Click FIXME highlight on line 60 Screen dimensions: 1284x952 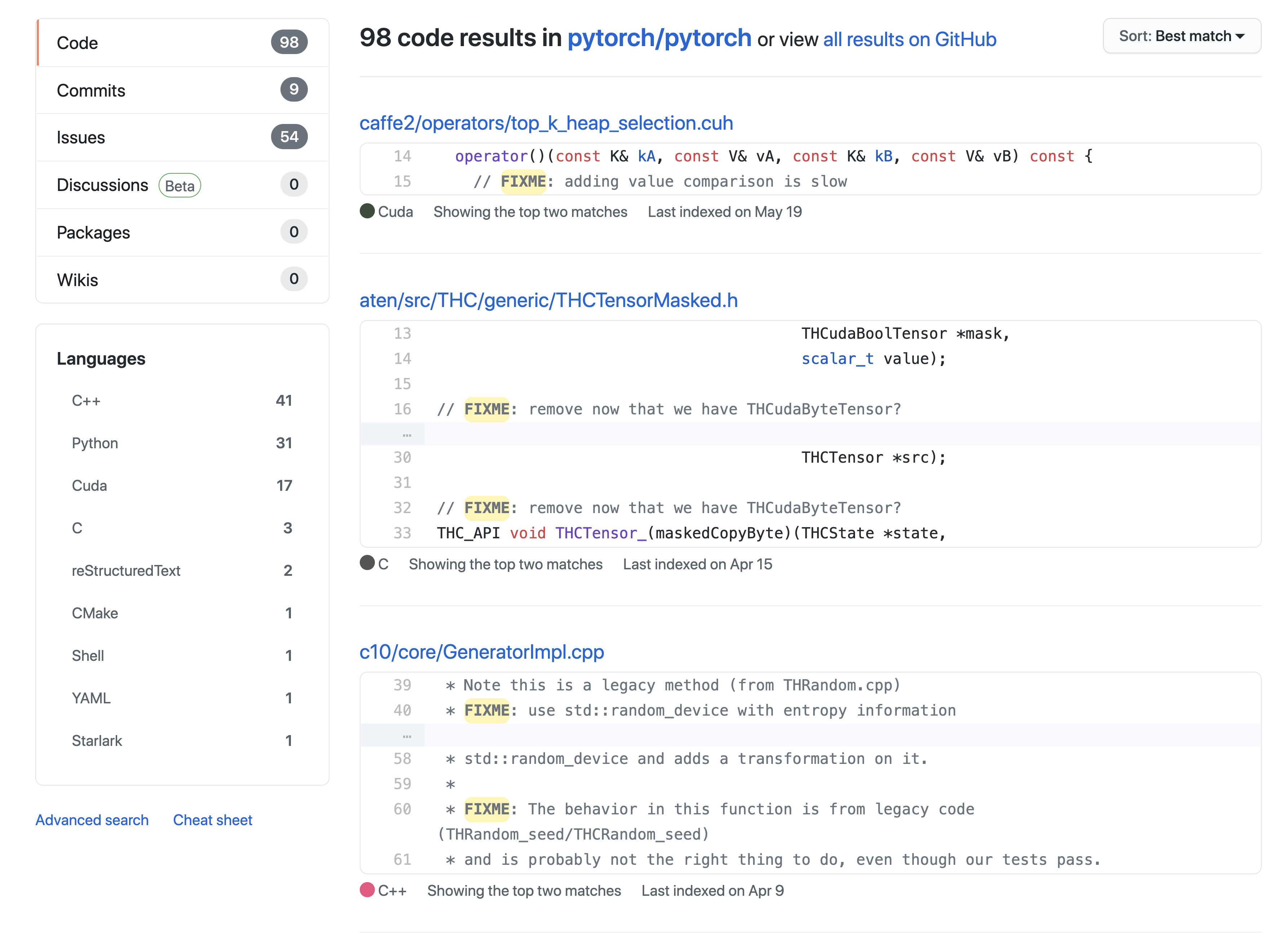point(487,809)
